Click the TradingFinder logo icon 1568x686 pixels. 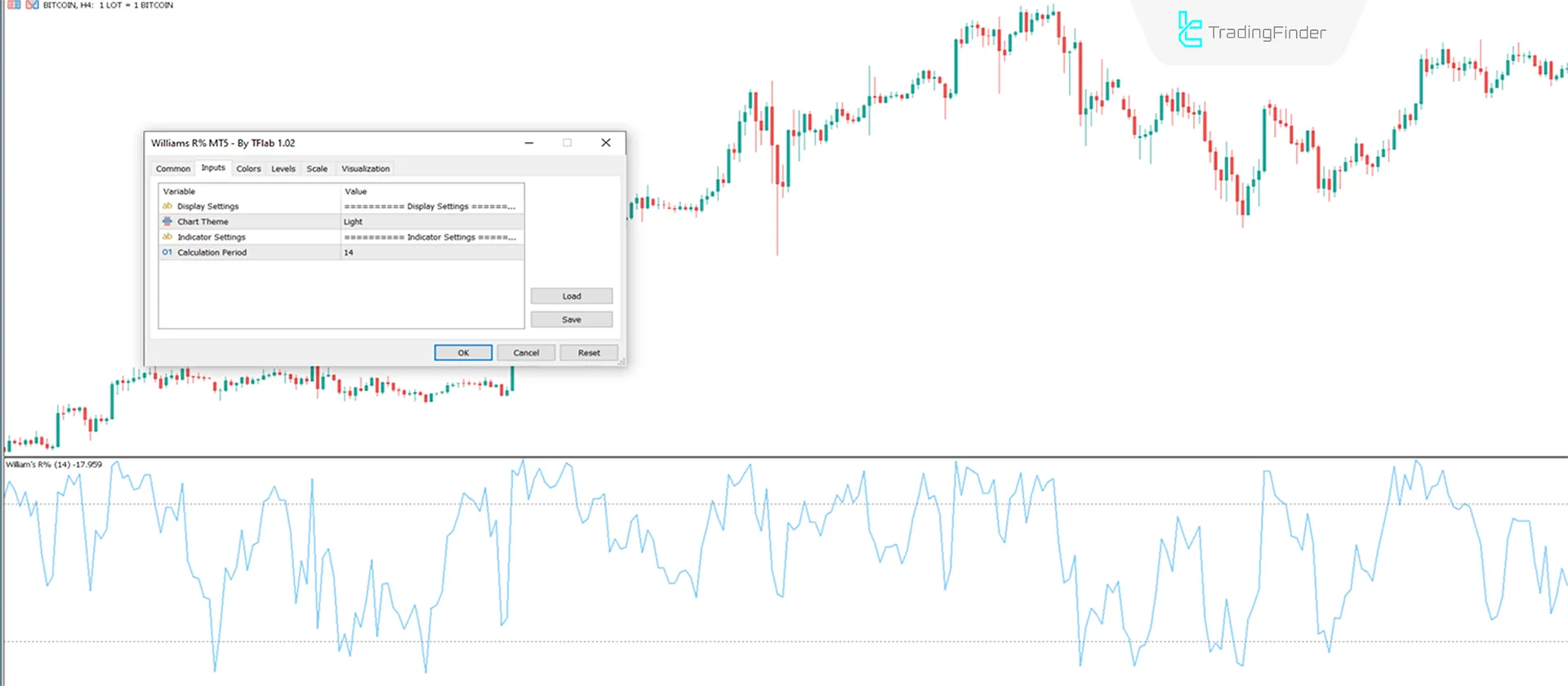[x=1189, y=31]
